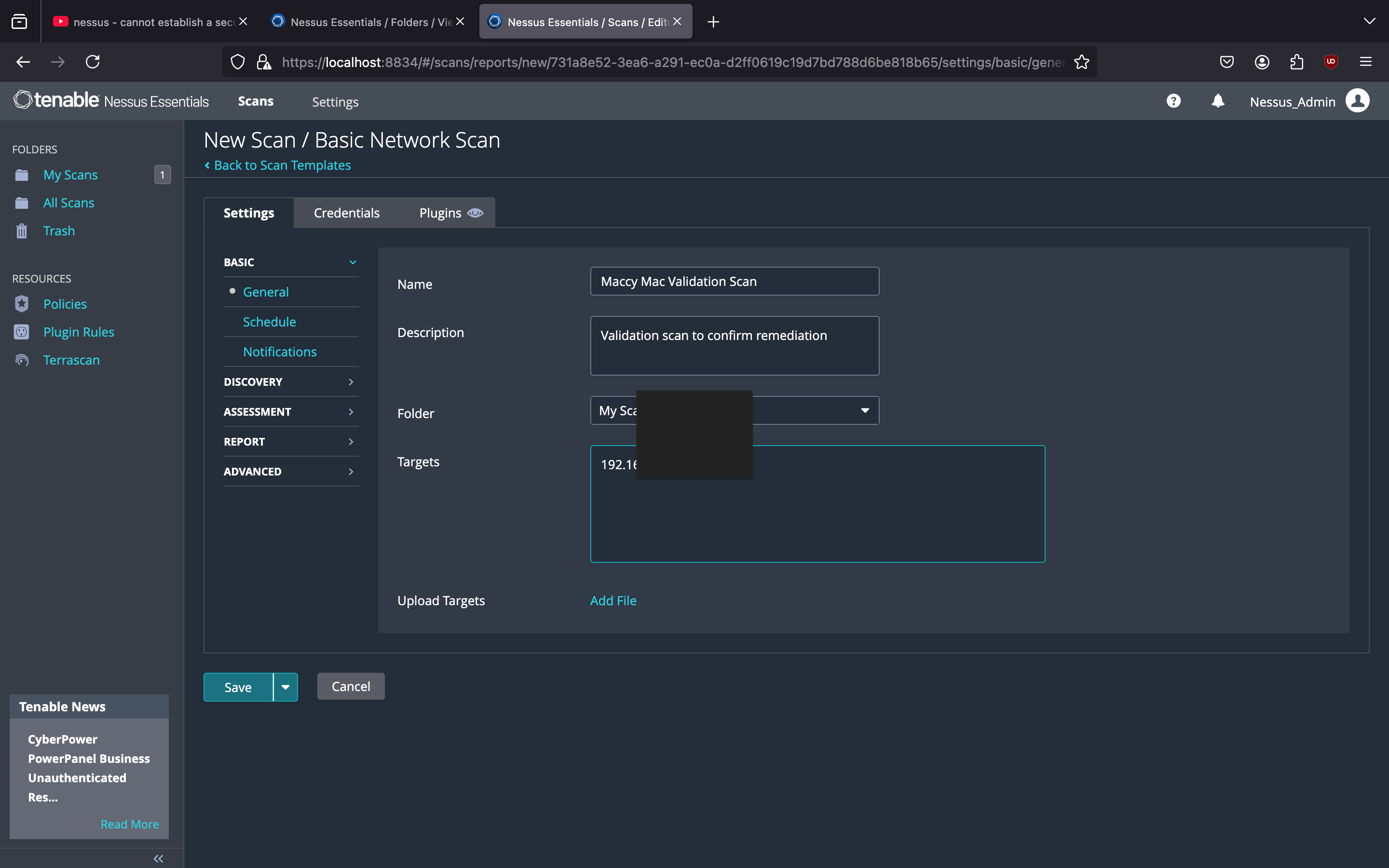Click the help question mark icon
Screen dimensions: 1389x868
(1173, 101)
